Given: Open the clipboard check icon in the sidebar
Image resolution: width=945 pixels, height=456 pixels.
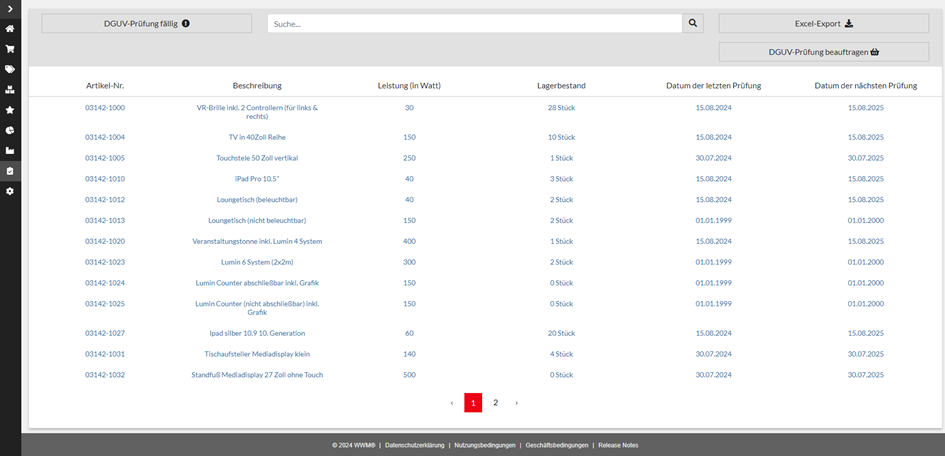Looking at the screenshot, I should [10, 171].
